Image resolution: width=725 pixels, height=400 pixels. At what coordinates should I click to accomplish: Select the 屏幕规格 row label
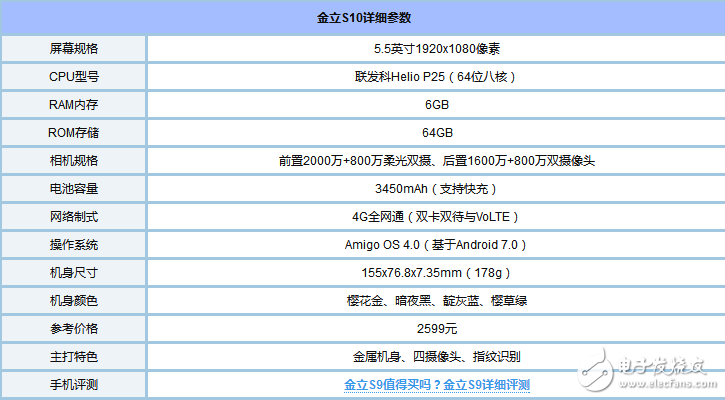click(x=74, y=49)
